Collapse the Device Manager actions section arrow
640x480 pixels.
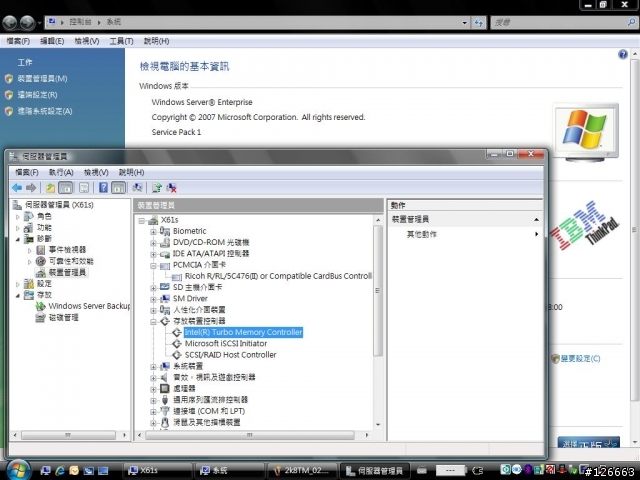point(536,220)
